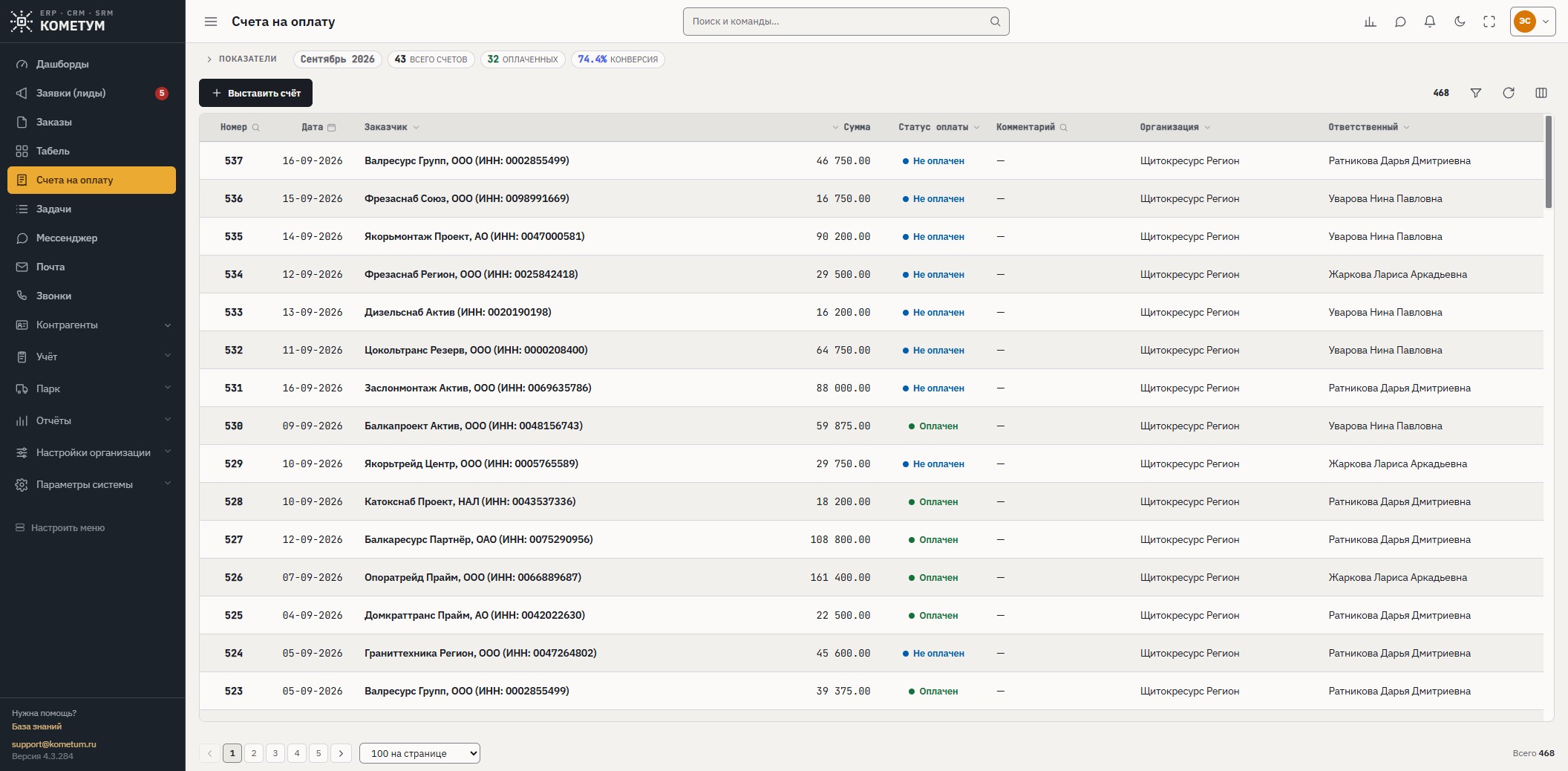Toggle the hamburger sidebar menu icon

[211, 22]
